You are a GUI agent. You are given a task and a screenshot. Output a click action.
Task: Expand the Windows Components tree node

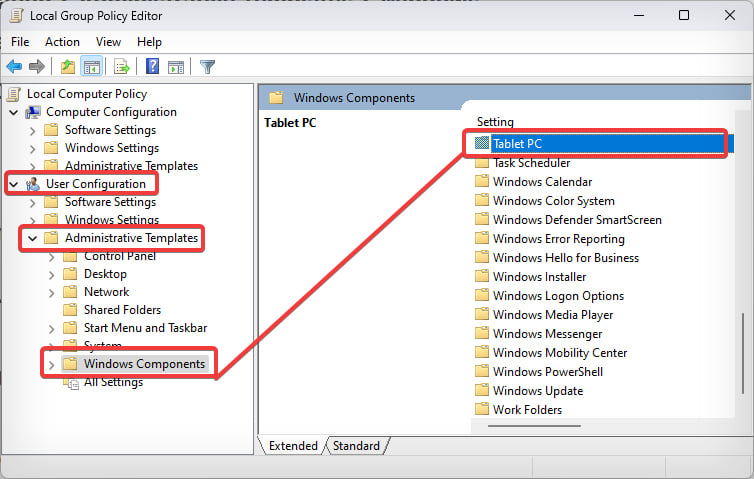coord(51,364)
